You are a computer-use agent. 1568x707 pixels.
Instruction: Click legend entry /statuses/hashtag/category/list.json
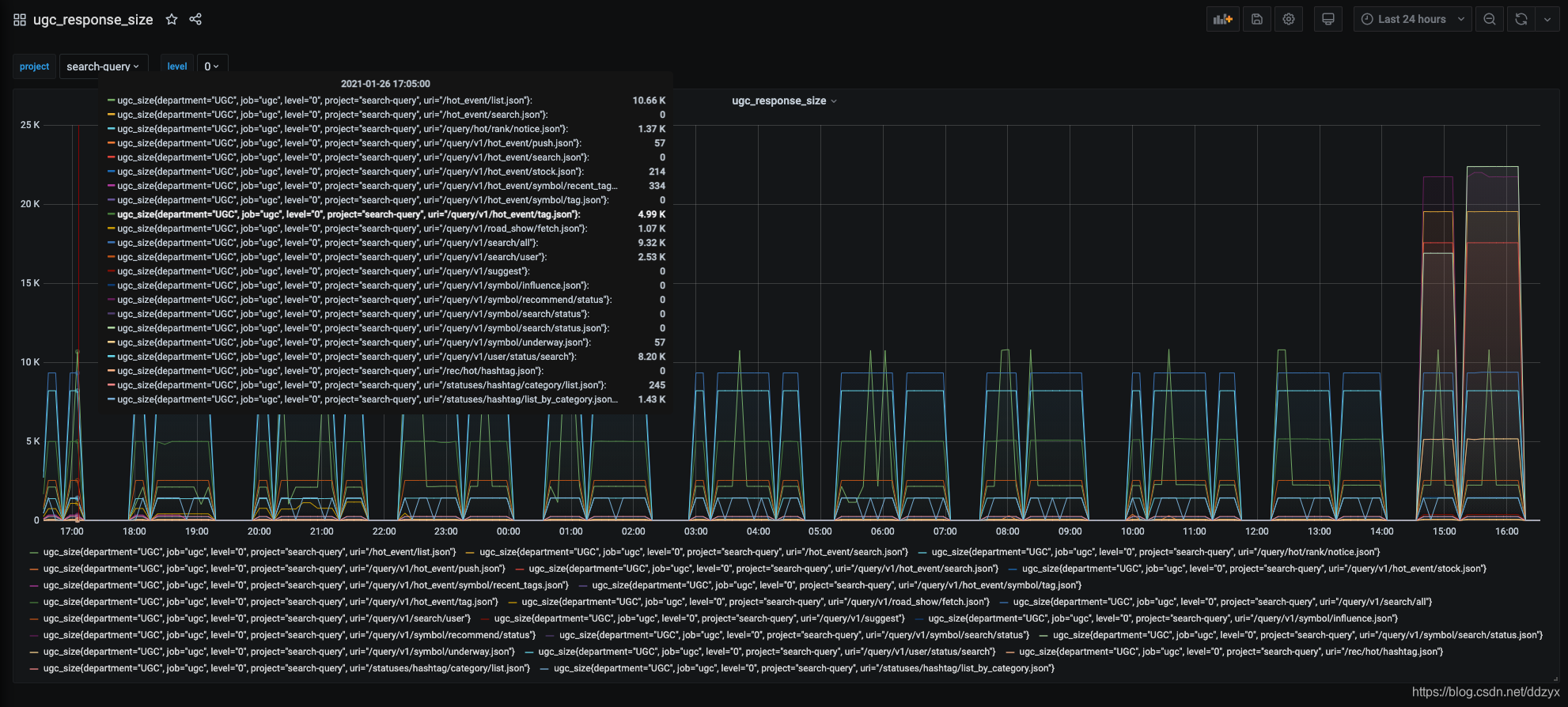286,668
